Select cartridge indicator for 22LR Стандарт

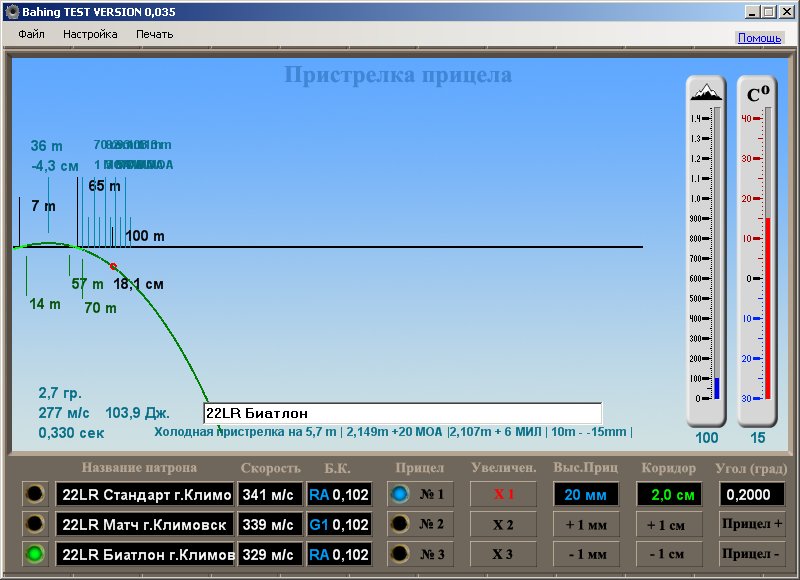35,494
